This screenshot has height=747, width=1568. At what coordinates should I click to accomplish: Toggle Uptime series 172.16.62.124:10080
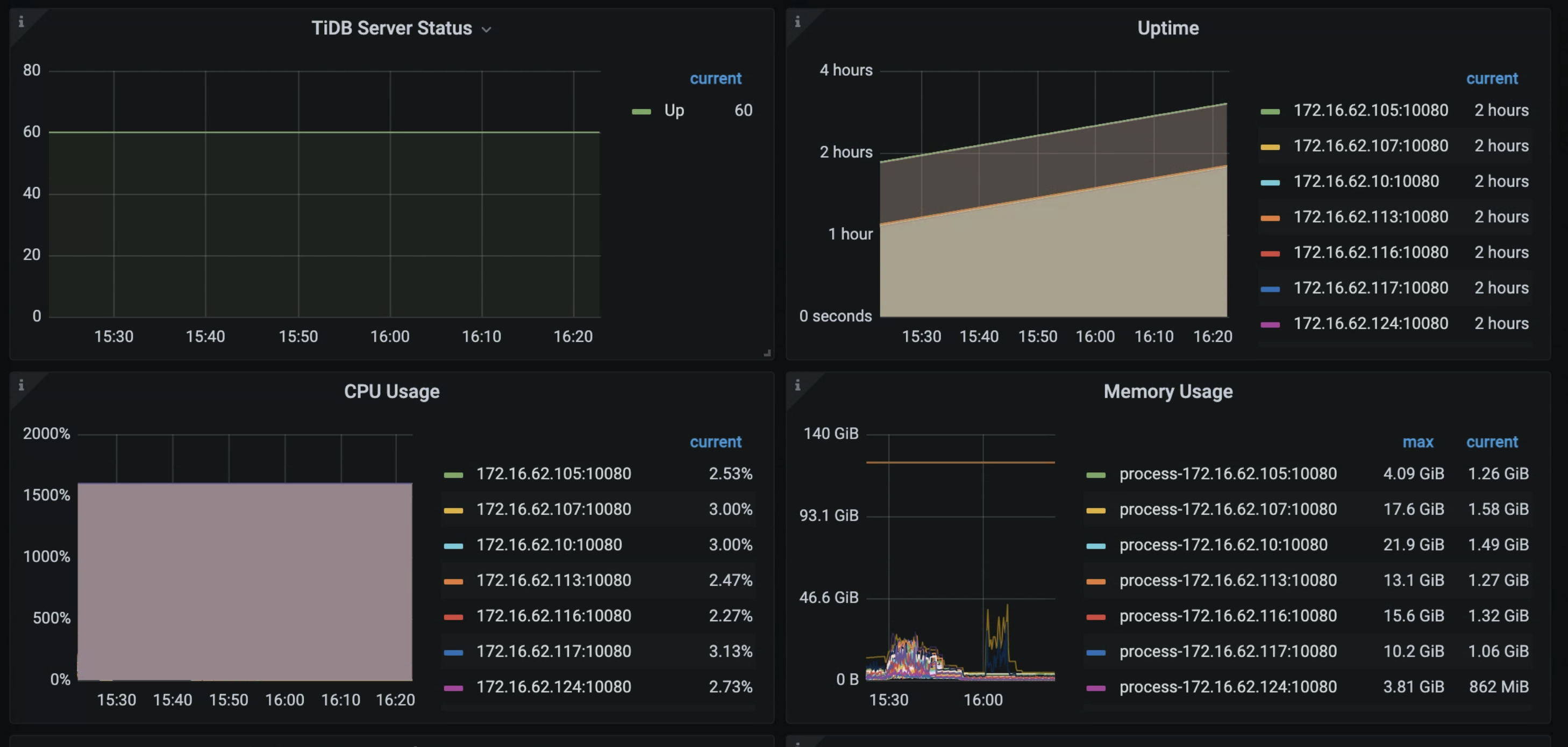coord(1370,323)
